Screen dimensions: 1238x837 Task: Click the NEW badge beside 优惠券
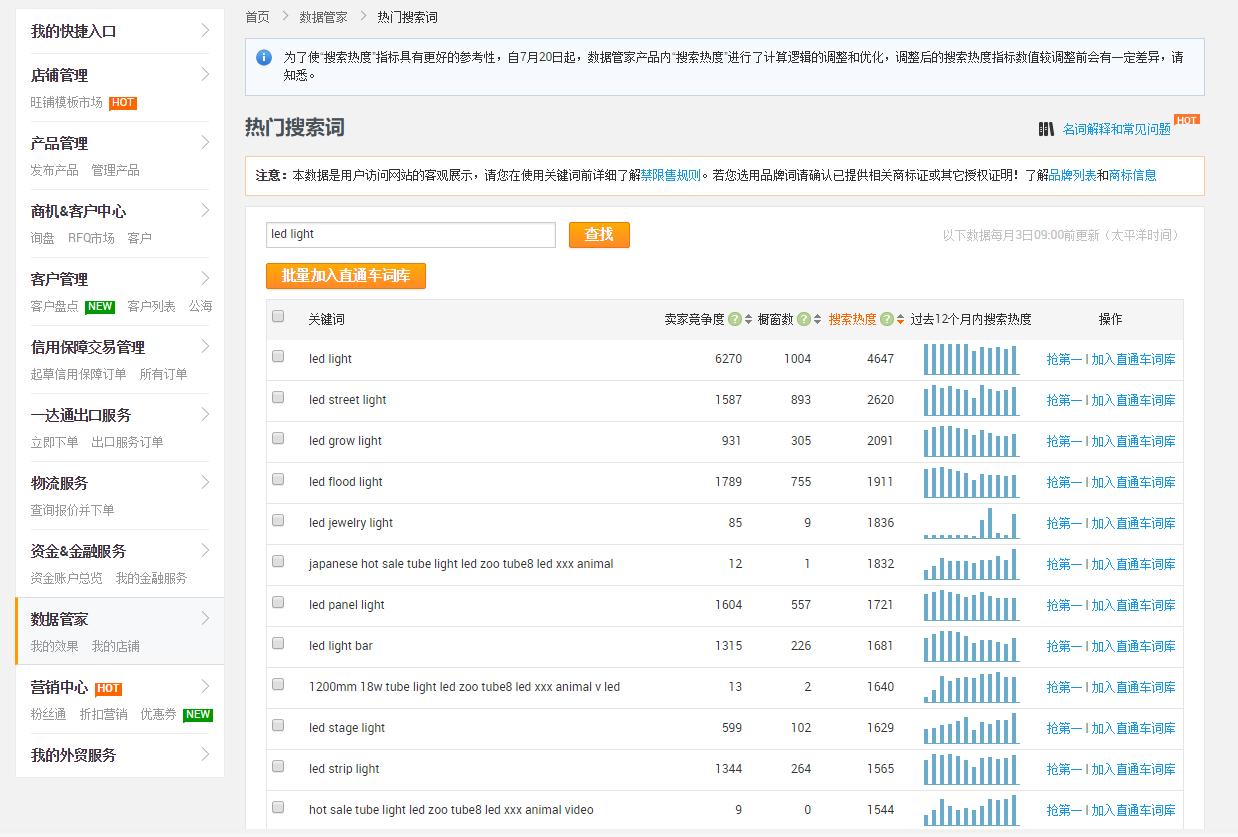(197, 715)
